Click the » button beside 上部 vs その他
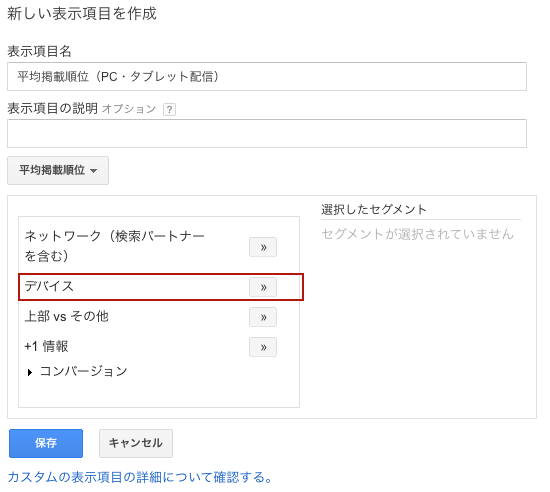 pos(263,317)
